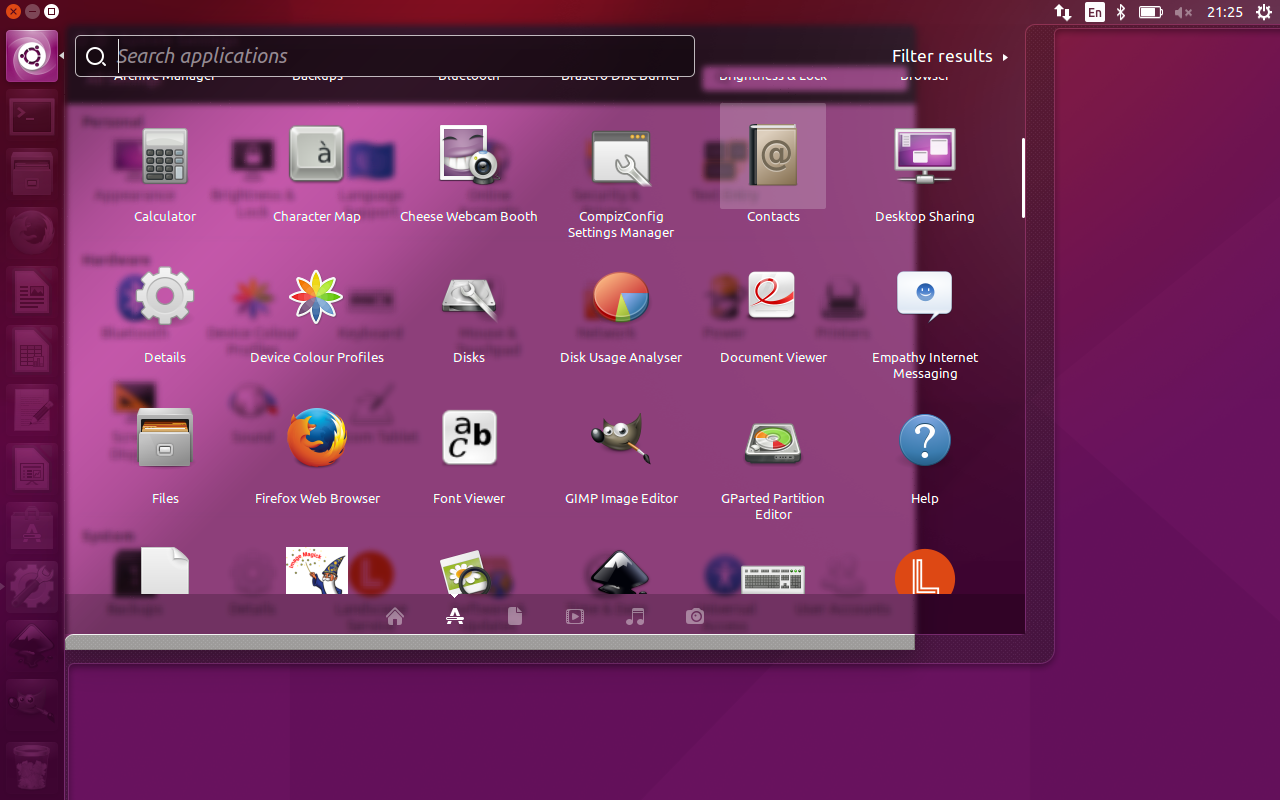
Task: Open the Contacts app
Action: coord(773,156)
